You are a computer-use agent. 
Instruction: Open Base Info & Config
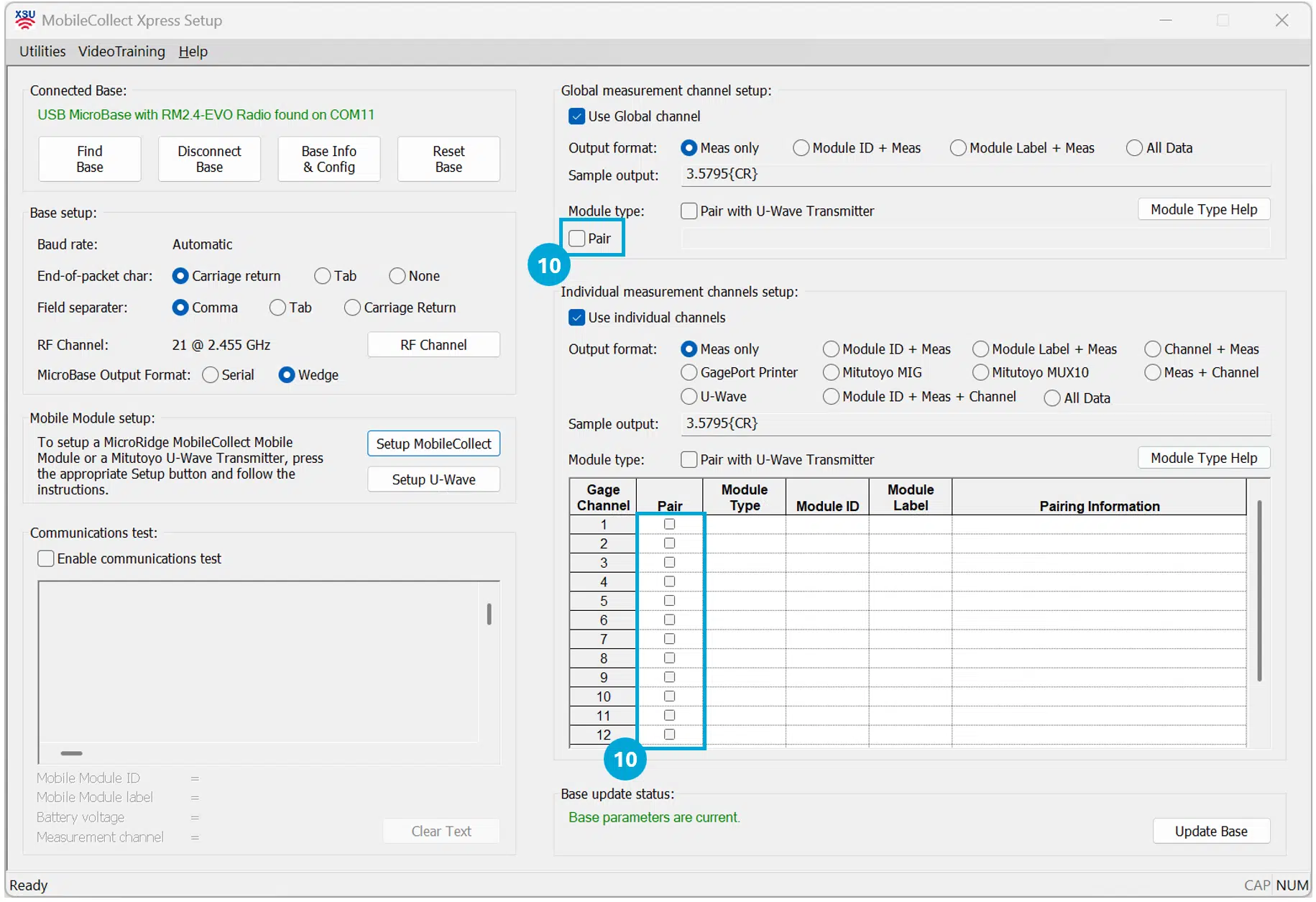(x=329, y=159)
